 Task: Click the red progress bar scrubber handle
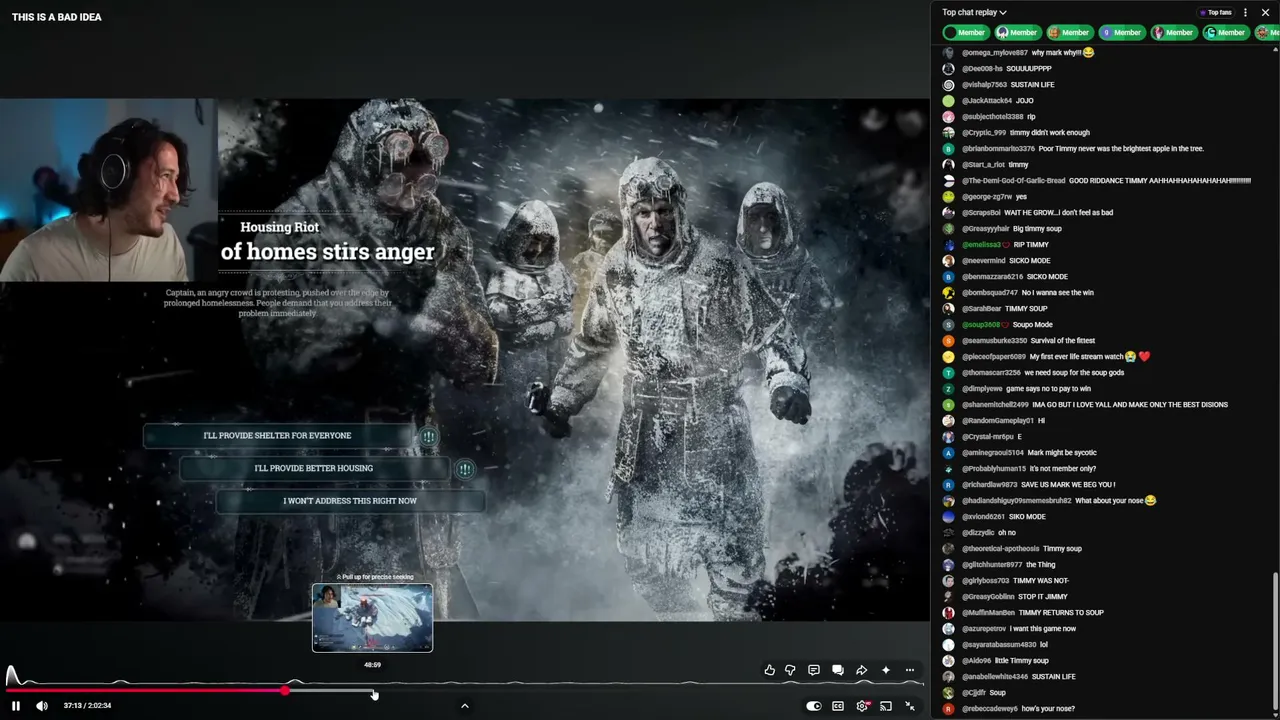286,690
